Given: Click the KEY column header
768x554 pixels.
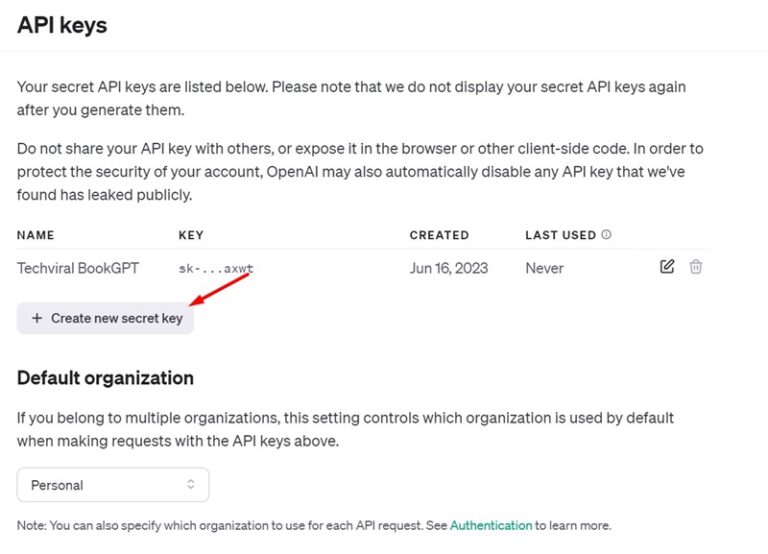Looking at the screenshot, I should pyautogui.click(x=190, y=235).
